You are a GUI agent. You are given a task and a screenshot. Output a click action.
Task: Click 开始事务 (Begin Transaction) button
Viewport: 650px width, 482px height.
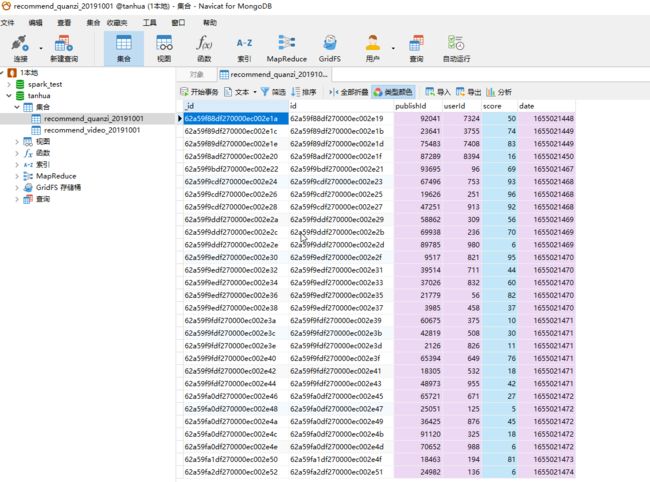pyautogui.click(x=199, y=92)
